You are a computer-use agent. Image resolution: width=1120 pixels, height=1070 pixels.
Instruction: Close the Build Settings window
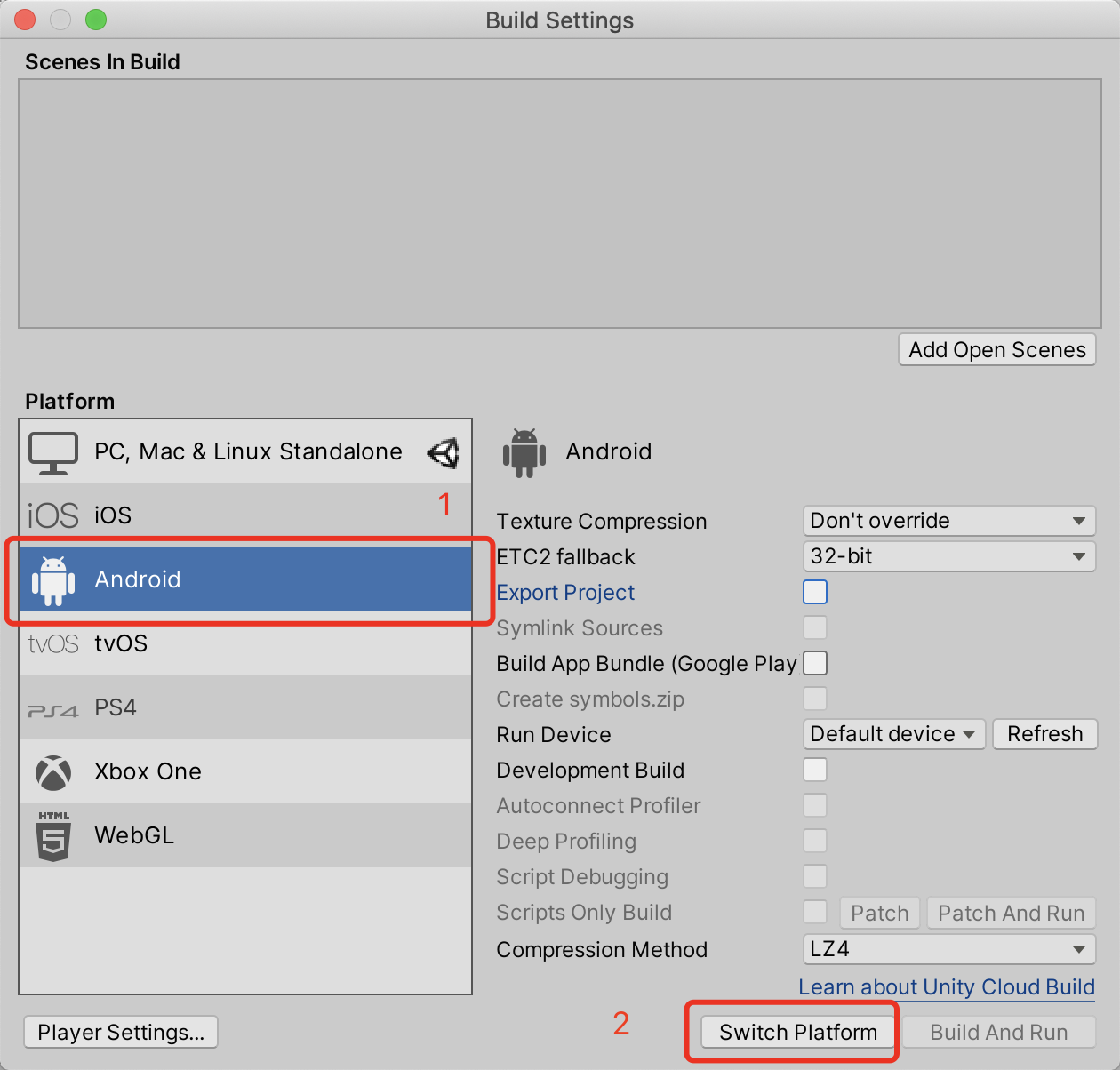(25, 20)
